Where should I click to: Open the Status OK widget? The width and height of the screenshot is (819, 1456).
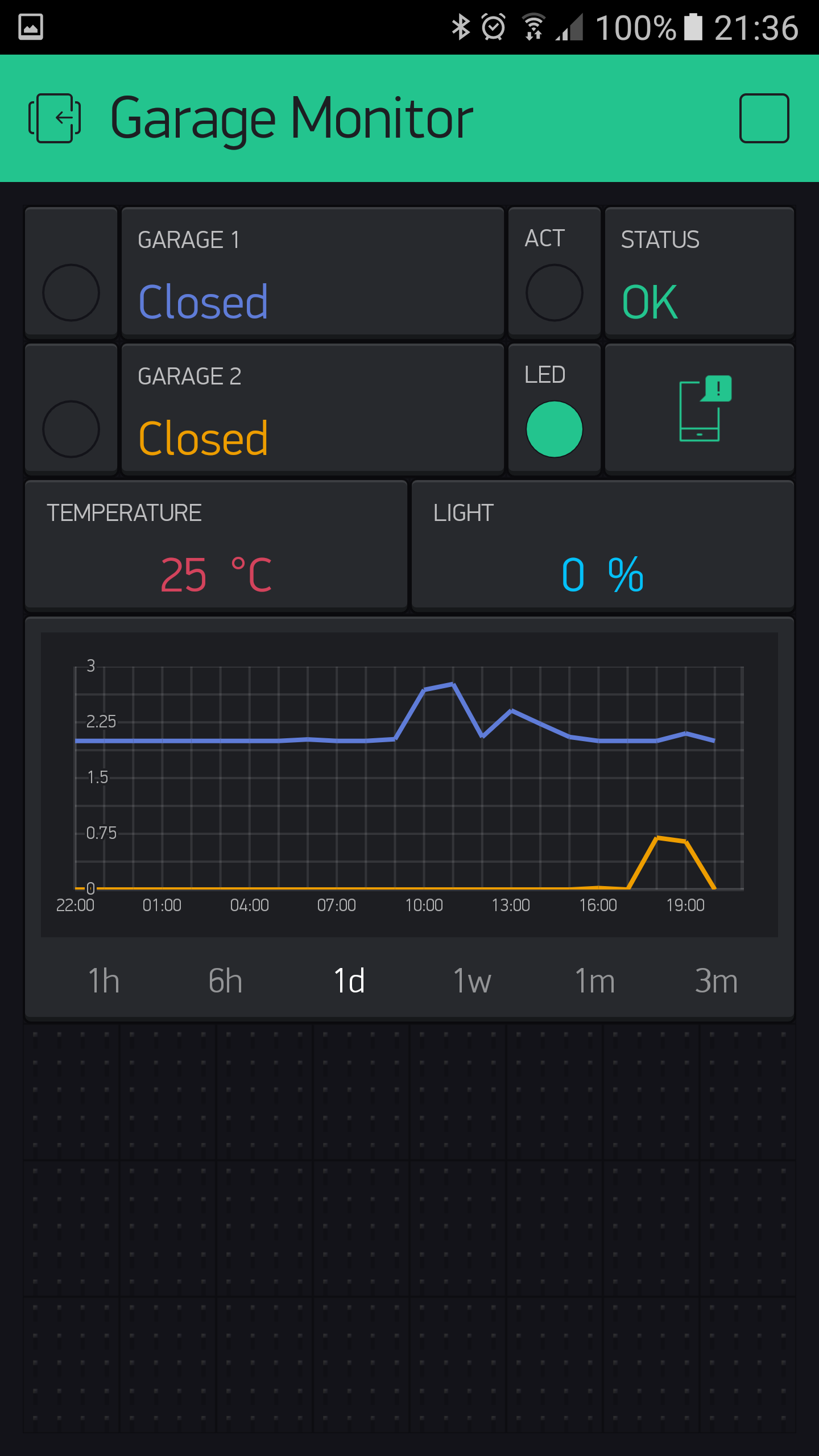(x=699, y=273)
